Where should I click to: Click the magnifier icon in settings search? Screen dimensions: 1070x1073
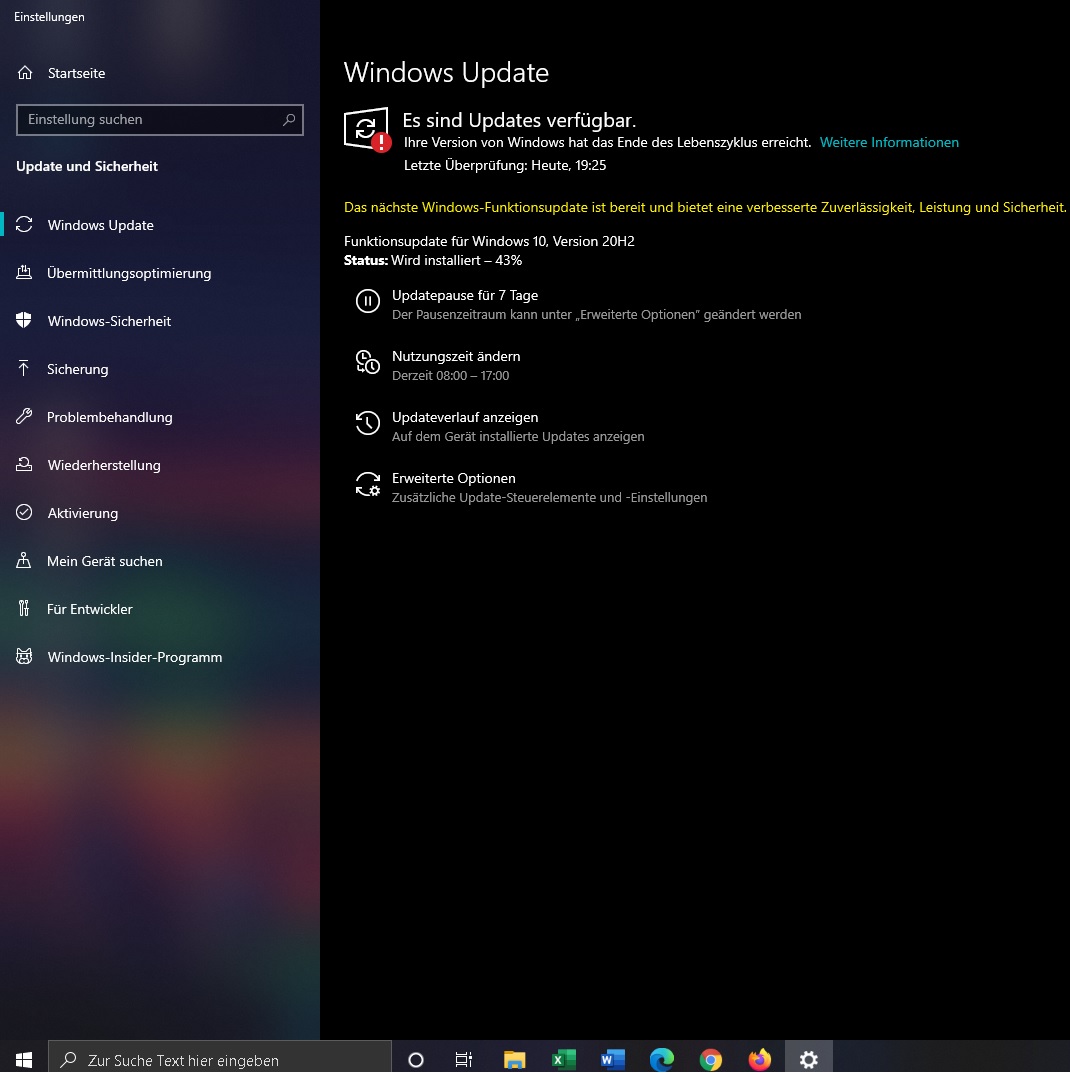pos(289,120)
